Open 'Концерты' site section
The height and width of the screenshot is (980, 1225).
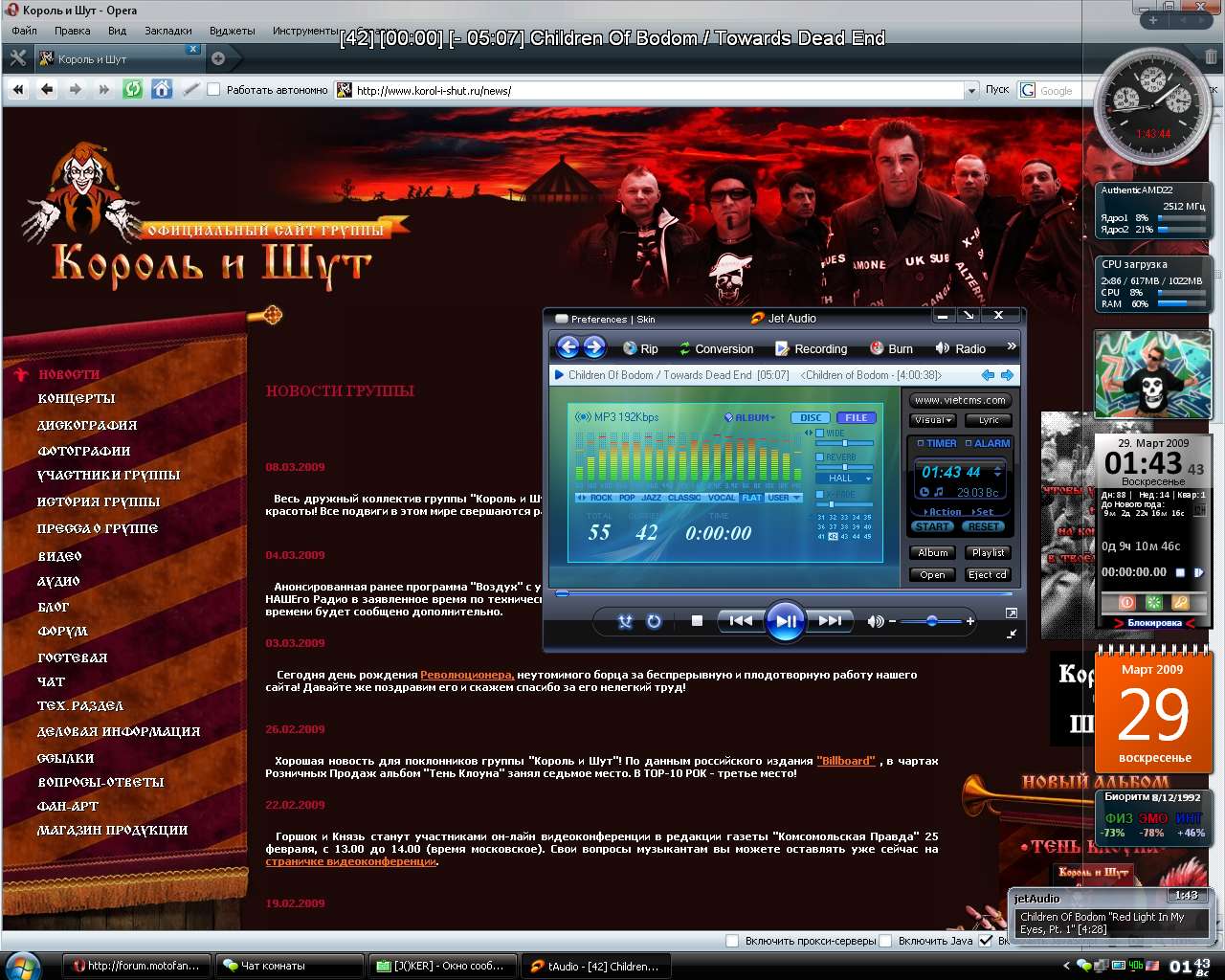[x=77, y=398]
